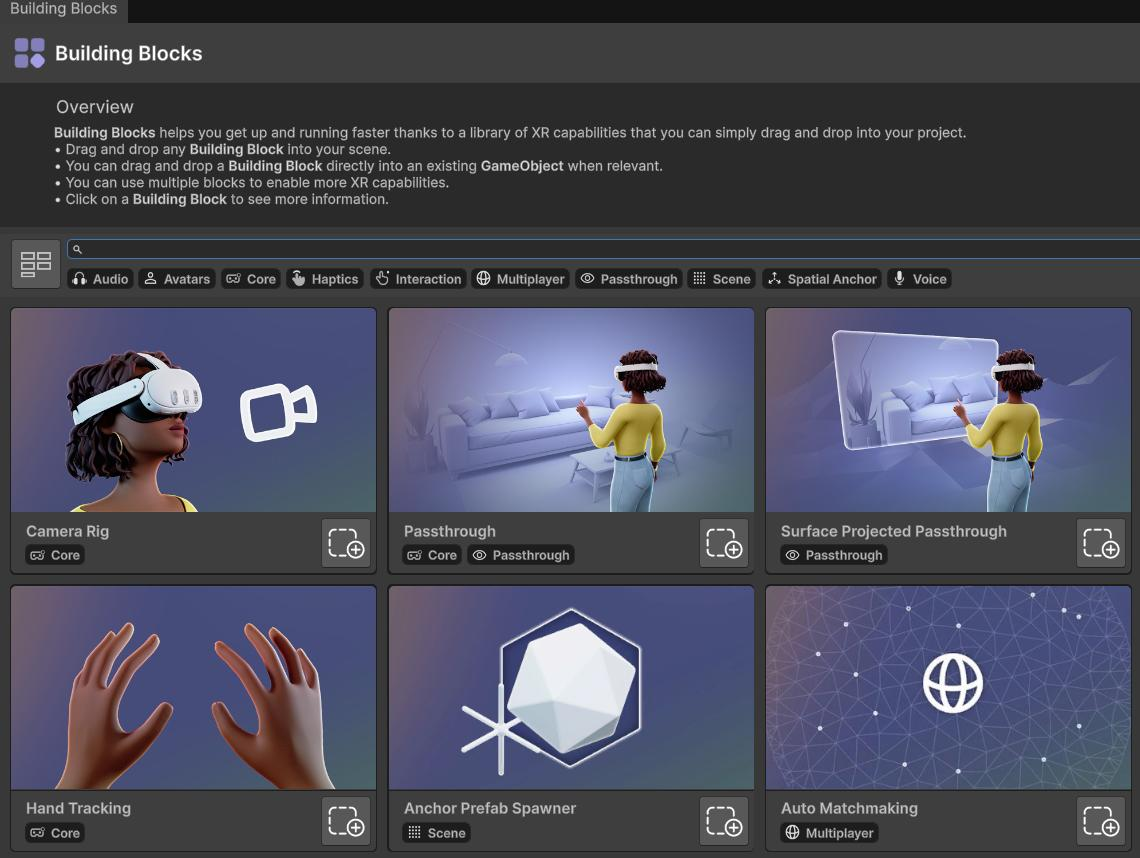The height and width of the screenshot is (858, 1140).
Task: Click Passthrough tag on Passthrough card
Action: (521, 556)
